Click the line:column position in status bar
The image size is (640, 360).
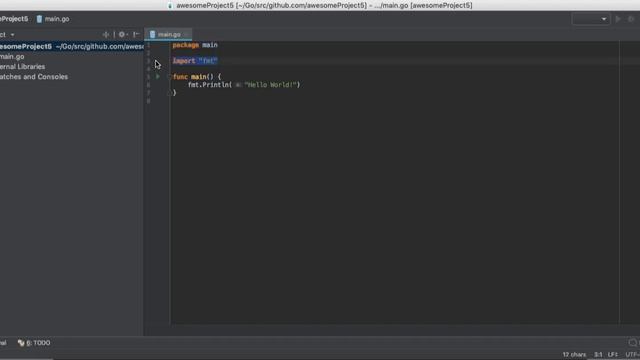point(598,355)
